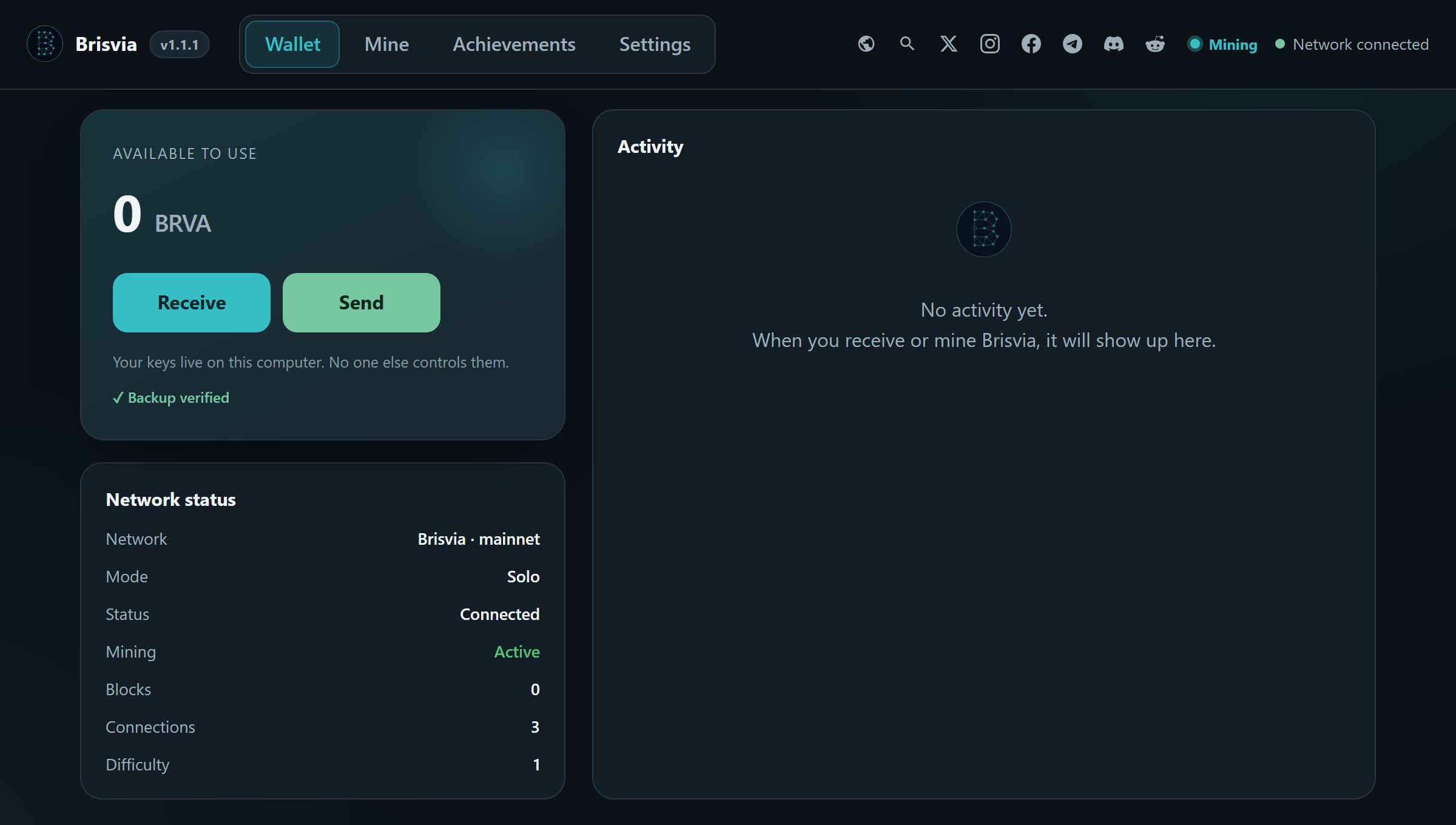Click the Active mining value
Image resolution: width=1456 pixels, height=825 pixels.
(x=517, y=652)
